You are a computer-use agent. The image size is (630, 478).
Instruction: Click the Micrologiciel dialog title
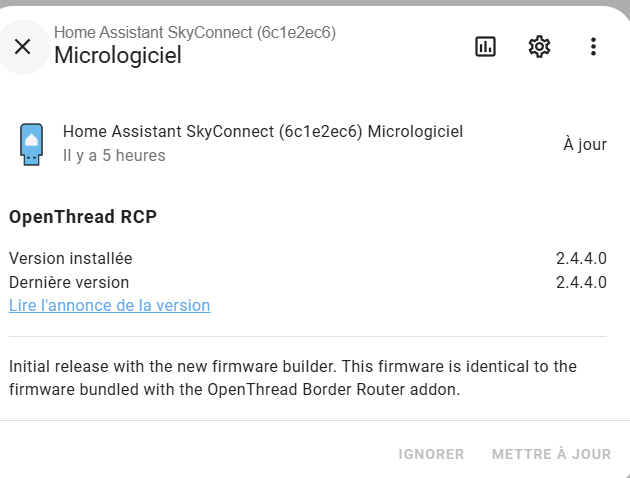(x=118, y=55)
